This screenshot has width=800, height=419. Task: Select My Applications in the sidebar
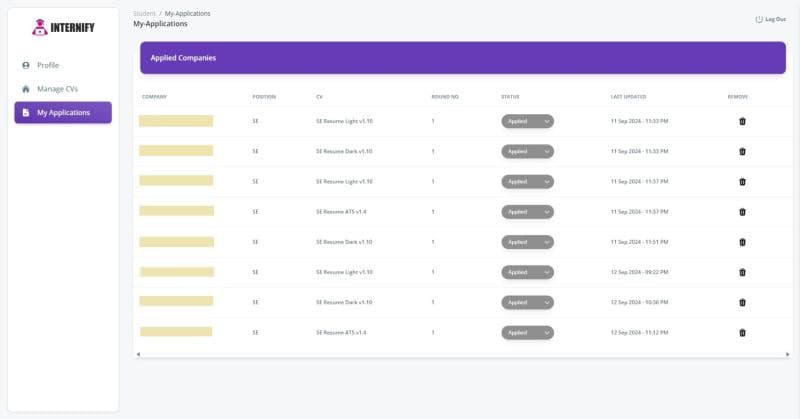(x=63, y=112)
